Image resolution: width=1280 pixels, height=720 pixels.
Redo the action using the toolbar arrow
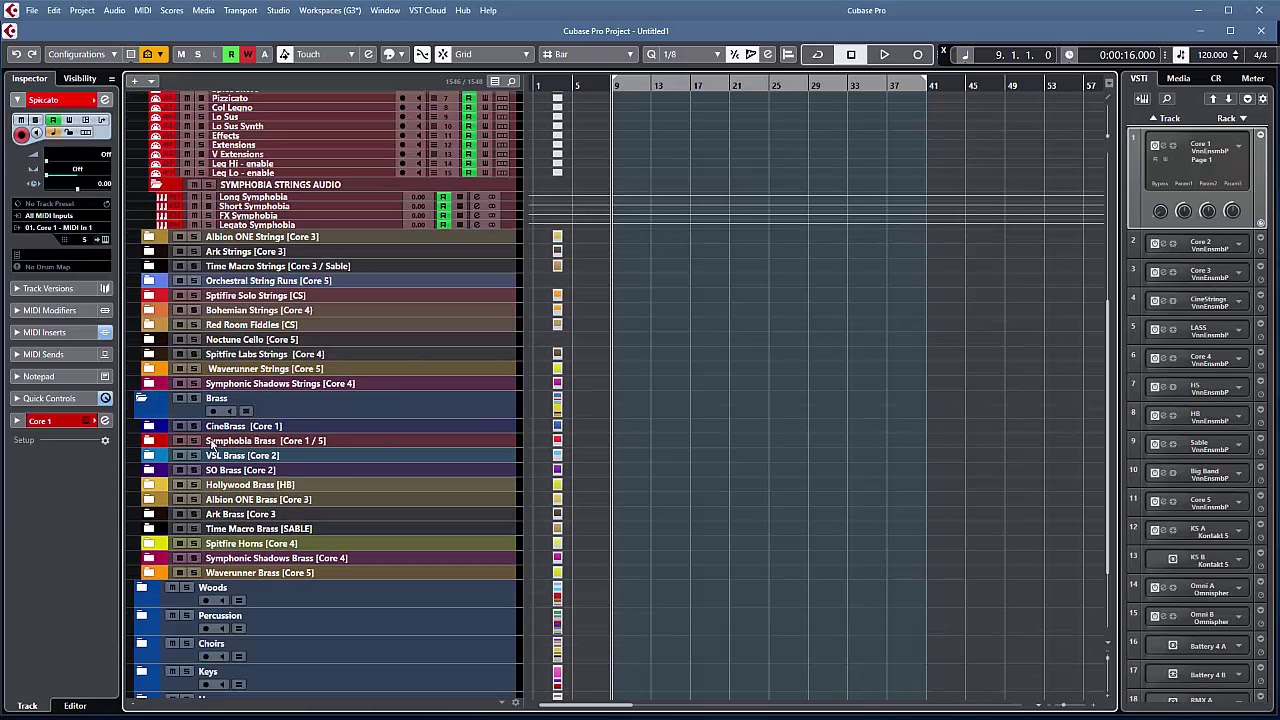[x=32, y=54]
